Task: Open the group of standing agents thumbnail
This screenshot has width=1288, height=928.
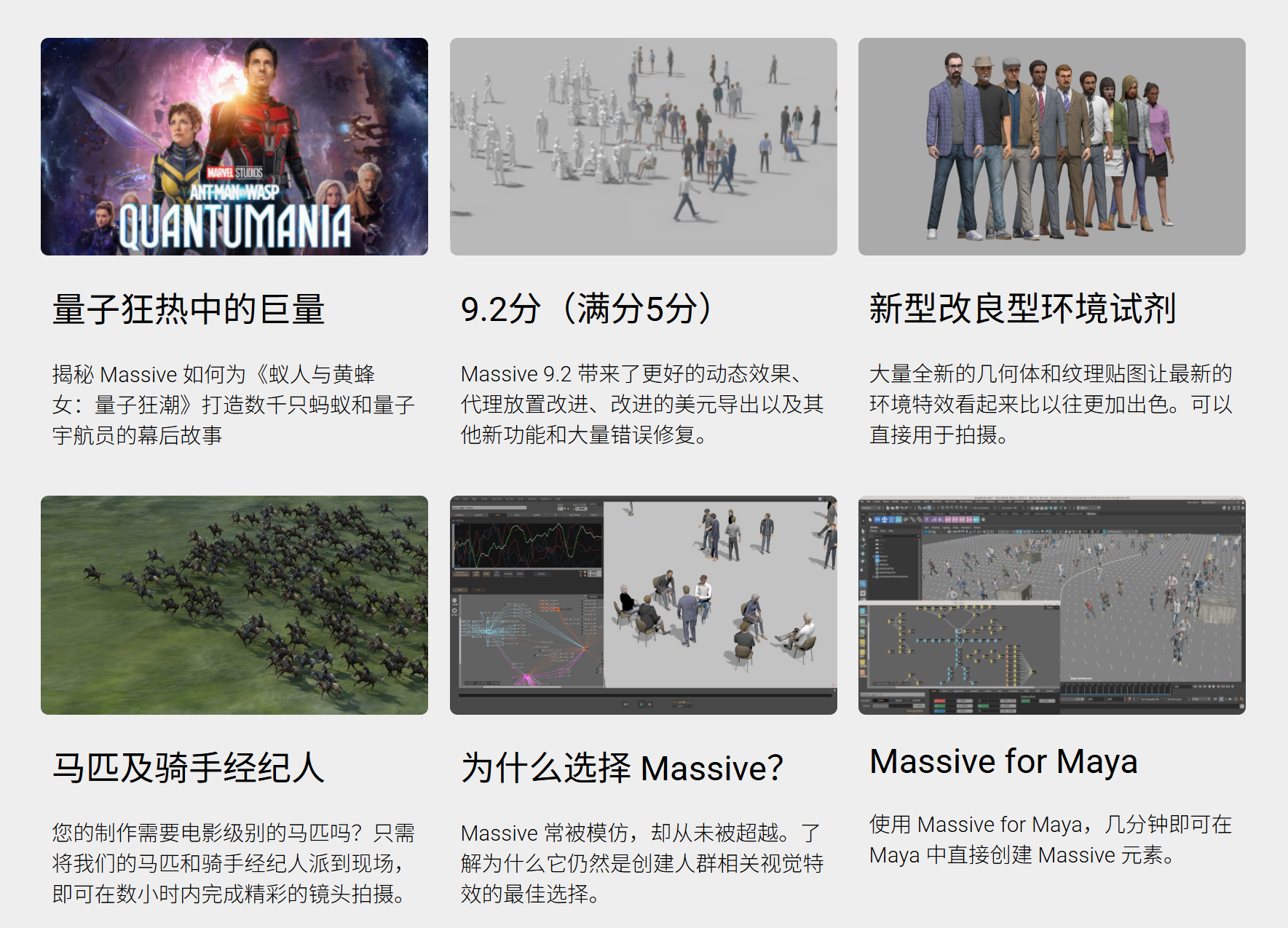Action: tap(1052, 146)
